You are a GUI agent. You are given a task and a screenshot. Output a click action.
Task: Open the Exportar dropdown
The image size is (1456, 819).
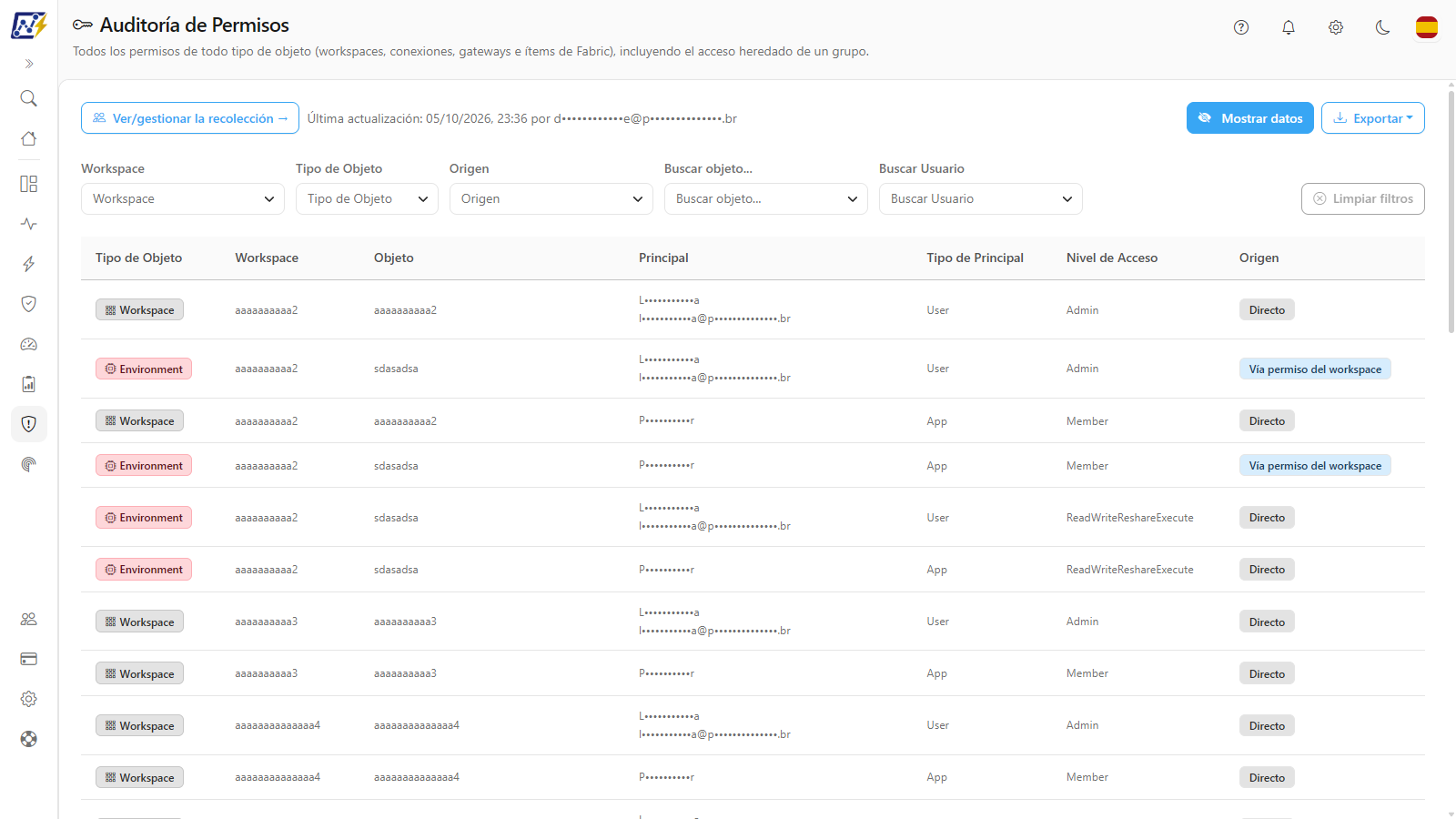1373,118
